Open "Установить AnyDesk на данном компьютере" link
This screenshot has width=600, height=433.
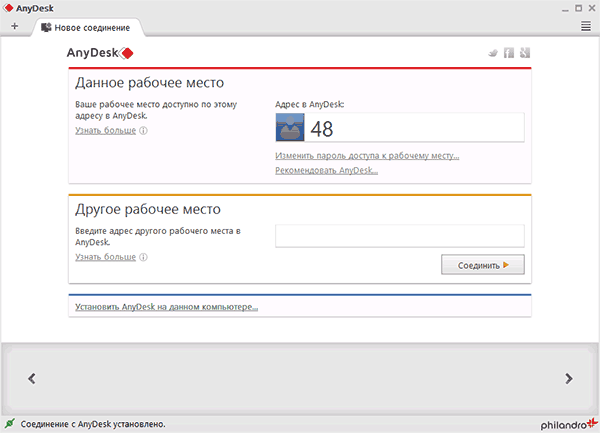coord(166,307)
